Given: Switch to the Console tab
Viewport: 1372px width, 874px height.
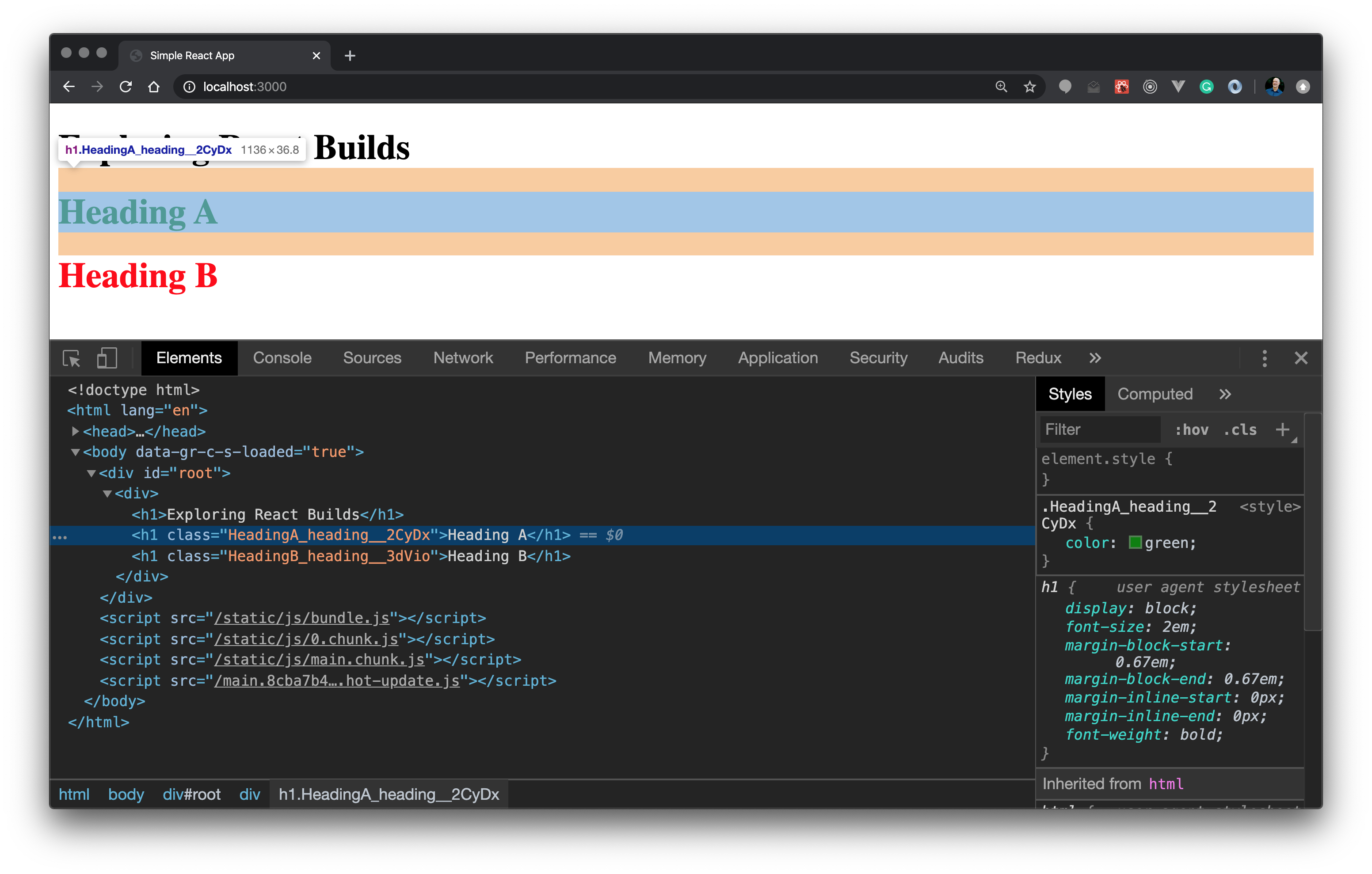Looking at the screenshot, I should coord(282,358).
